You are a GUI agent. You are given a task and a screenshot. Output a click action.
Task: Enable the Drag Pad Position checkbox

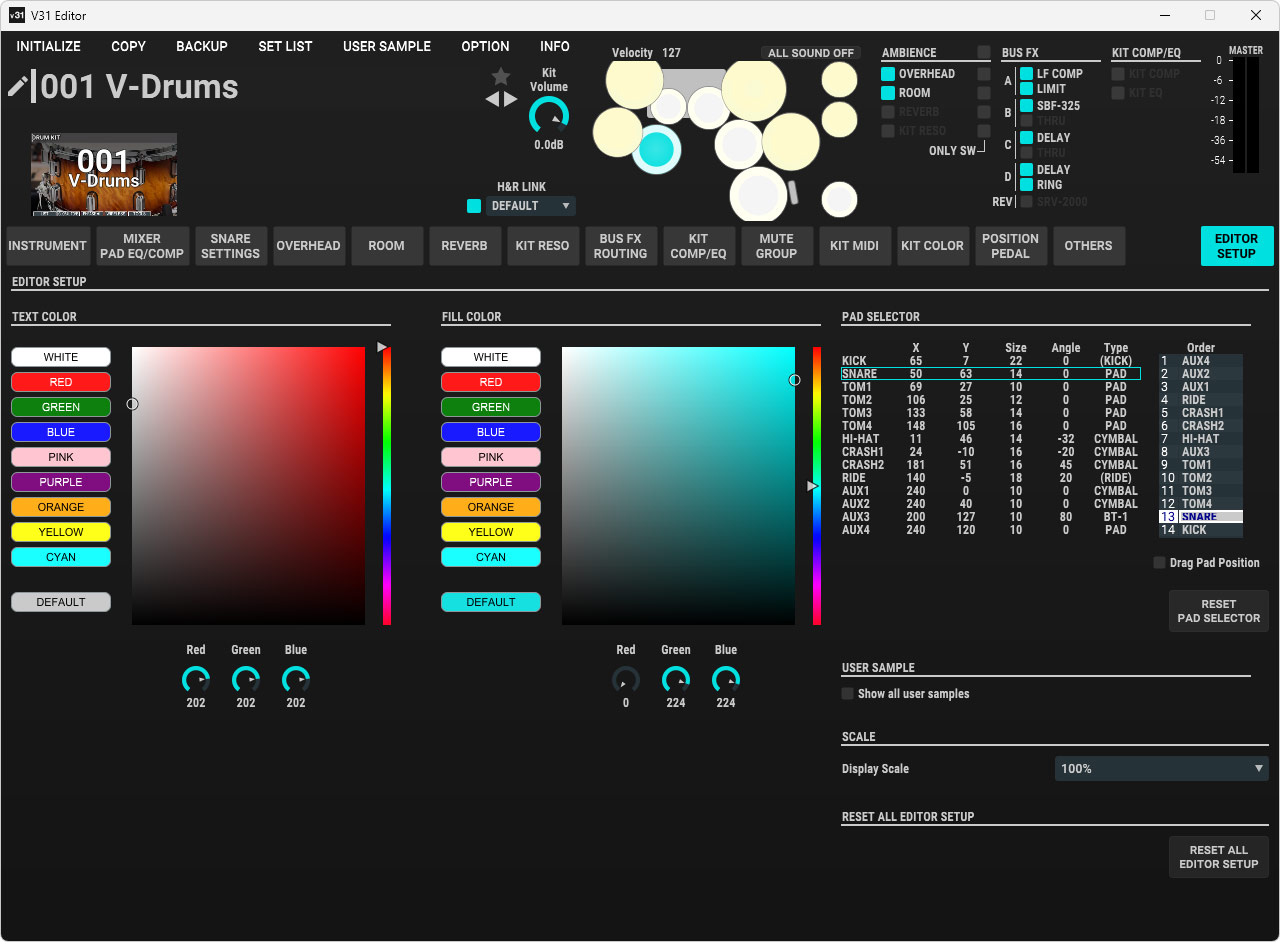click(1160, 563)
